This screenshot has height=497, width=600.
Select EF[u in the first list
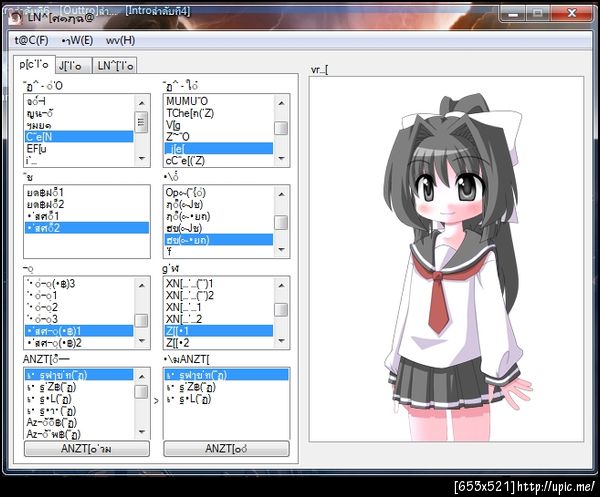[79, 148]
